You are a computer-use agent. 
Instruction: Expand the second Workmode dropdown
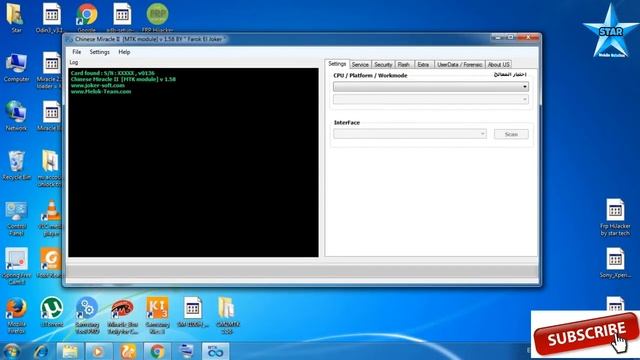[x=431, y=99]
